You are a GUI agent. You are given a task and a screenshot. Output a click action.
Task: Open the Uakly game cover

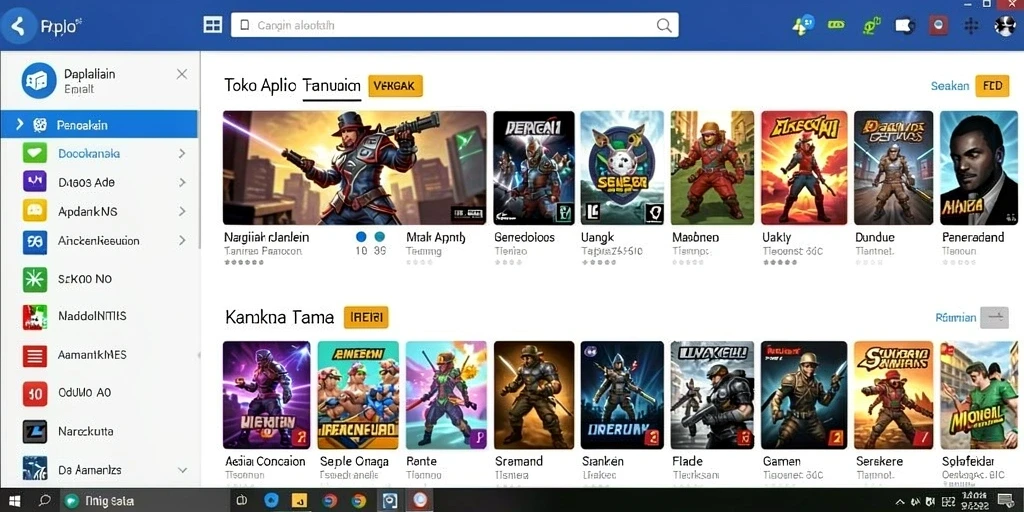click(x=804, y=168)
